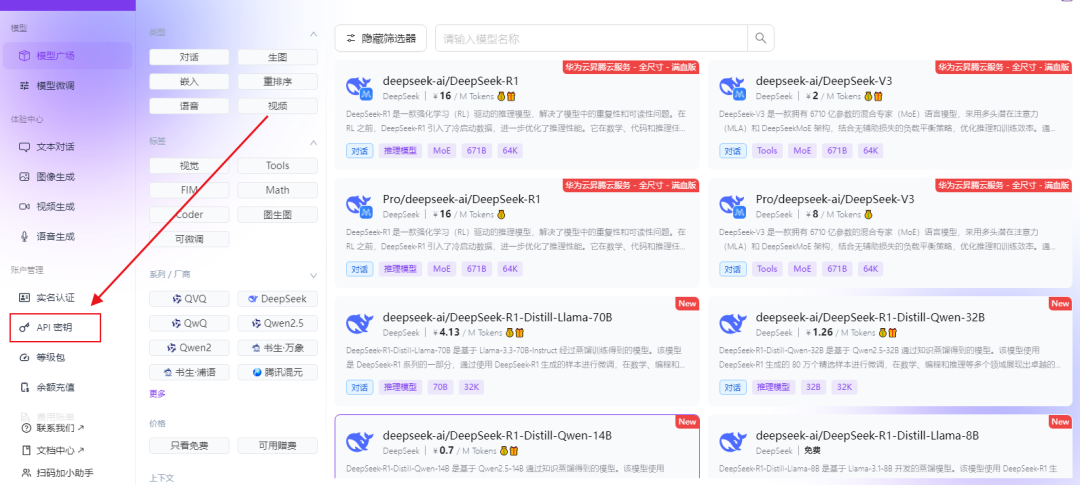This screenshot has width=1080, height=485.
Task: Collapse the 系列 / 厂商 section chevron
Action: click(313, 276)
